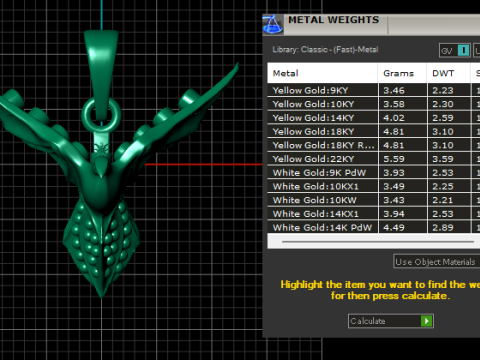Image resolution: width=480 pixels, height=360 pixels.
Task: Select the Yellow Gold:22KY row
Action: (x=374, y=159)
